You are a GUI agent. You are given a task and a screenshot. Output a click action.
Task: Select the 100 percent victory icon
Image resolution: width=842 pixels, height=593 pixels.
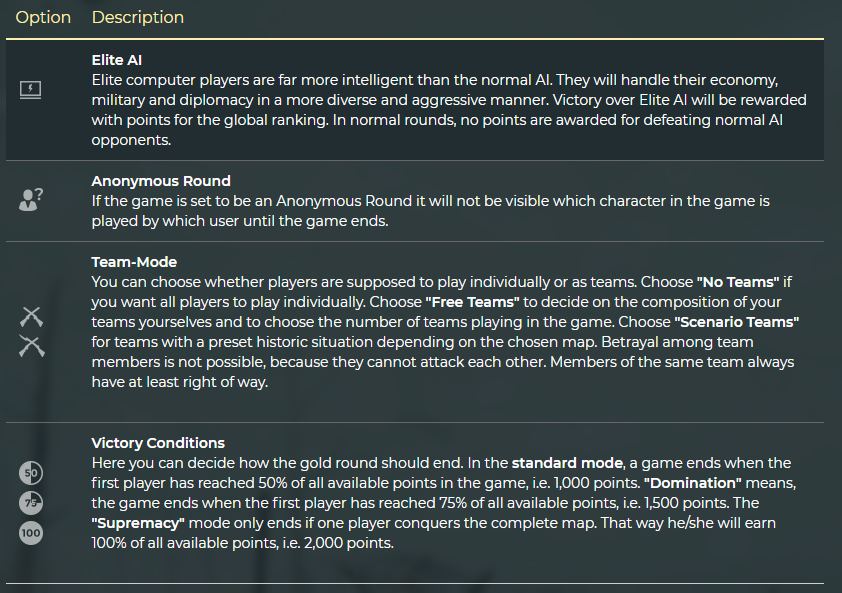pyautogui.click(x=31, y=533)
